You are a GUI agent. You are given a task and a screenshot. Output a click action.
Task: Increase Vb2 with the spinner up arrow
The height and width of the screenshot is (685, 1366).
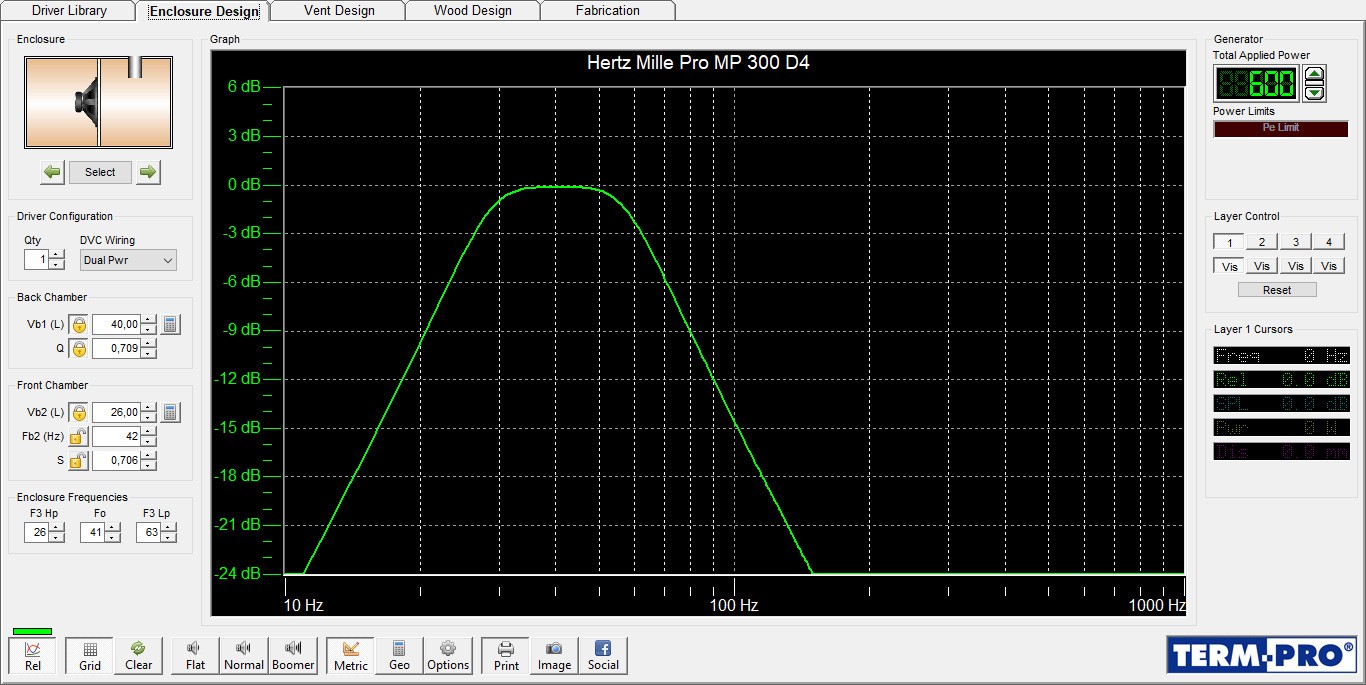(149, 408)
